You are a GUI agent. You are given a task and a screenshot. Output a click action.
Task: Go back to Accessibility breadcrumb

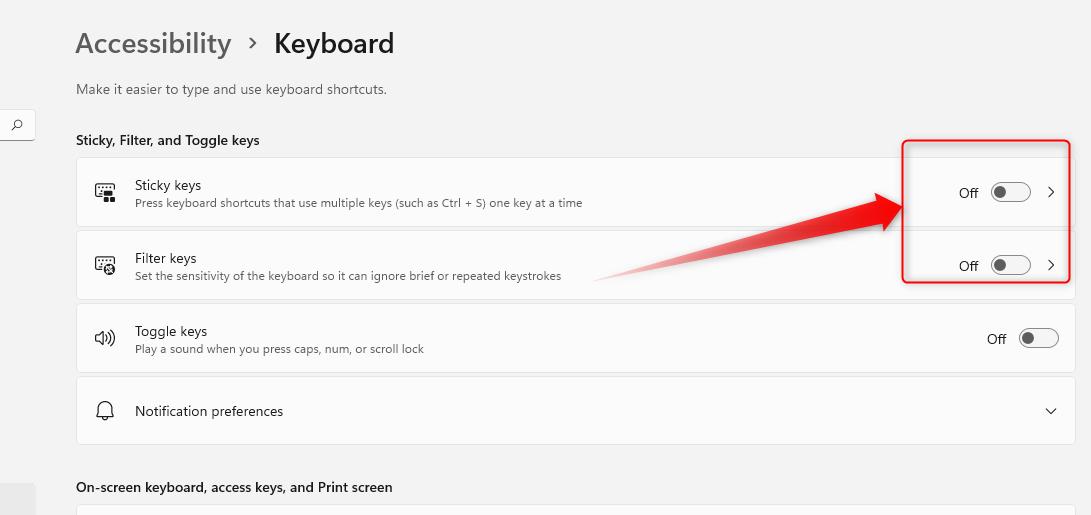coord(153,43)
